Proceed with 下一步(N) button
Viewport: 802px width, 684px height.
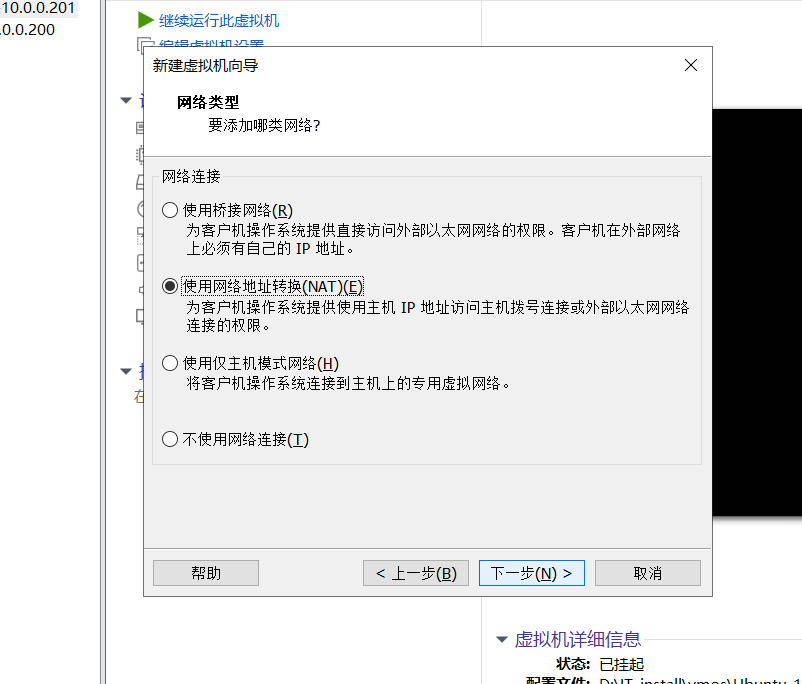click(x=531, y=573)
